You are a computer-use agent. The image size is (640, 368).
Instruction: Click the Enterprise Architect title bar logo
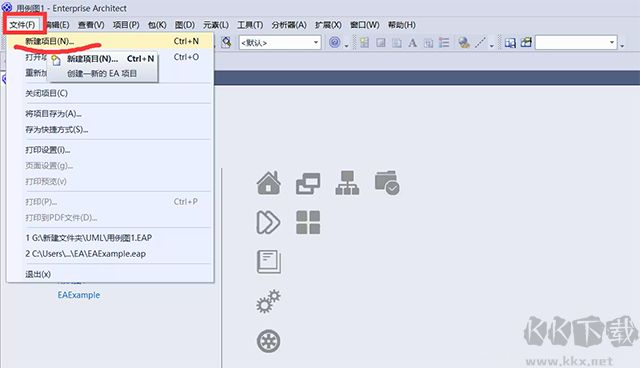(x=7, y=7)
